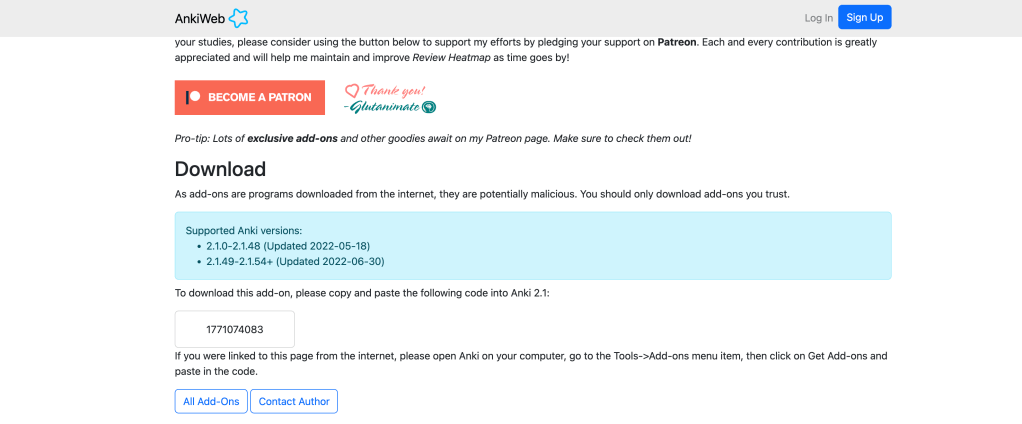Click the AnkiWeb star logo icon
1022x424 pixels.
point(238,18)
